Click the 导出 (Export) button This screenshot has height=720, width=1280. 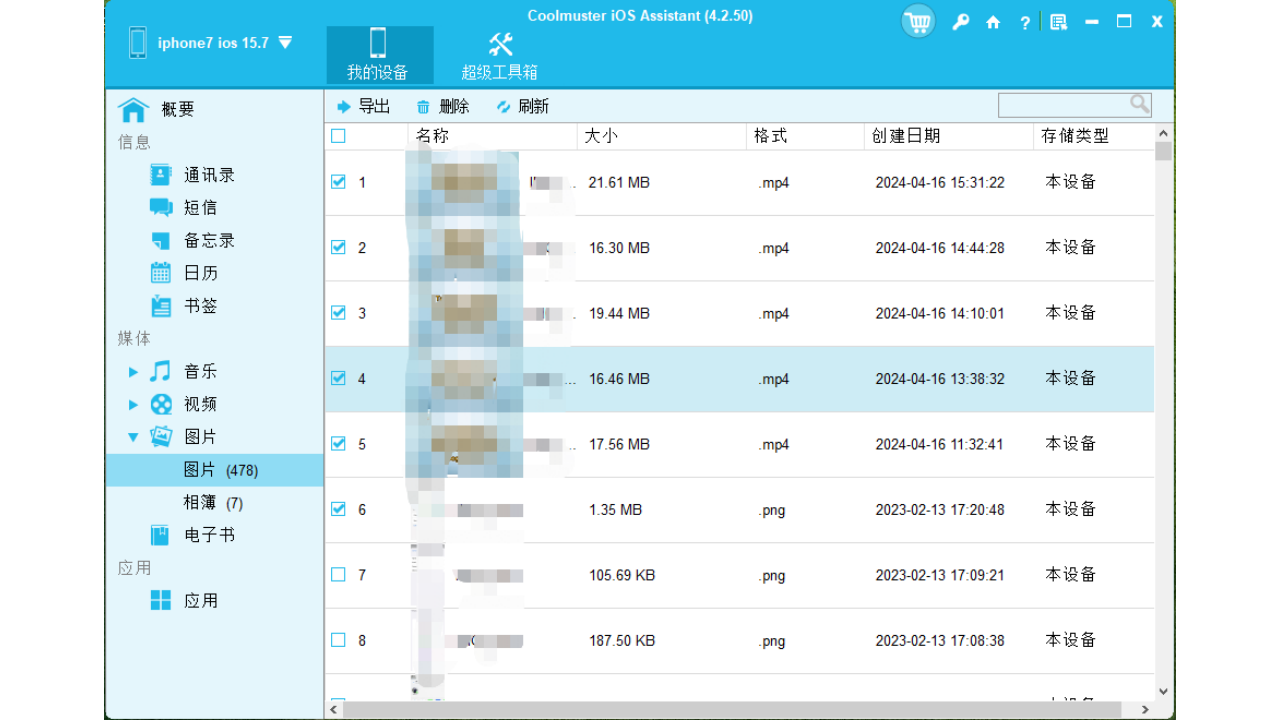(x=363, y=106)
